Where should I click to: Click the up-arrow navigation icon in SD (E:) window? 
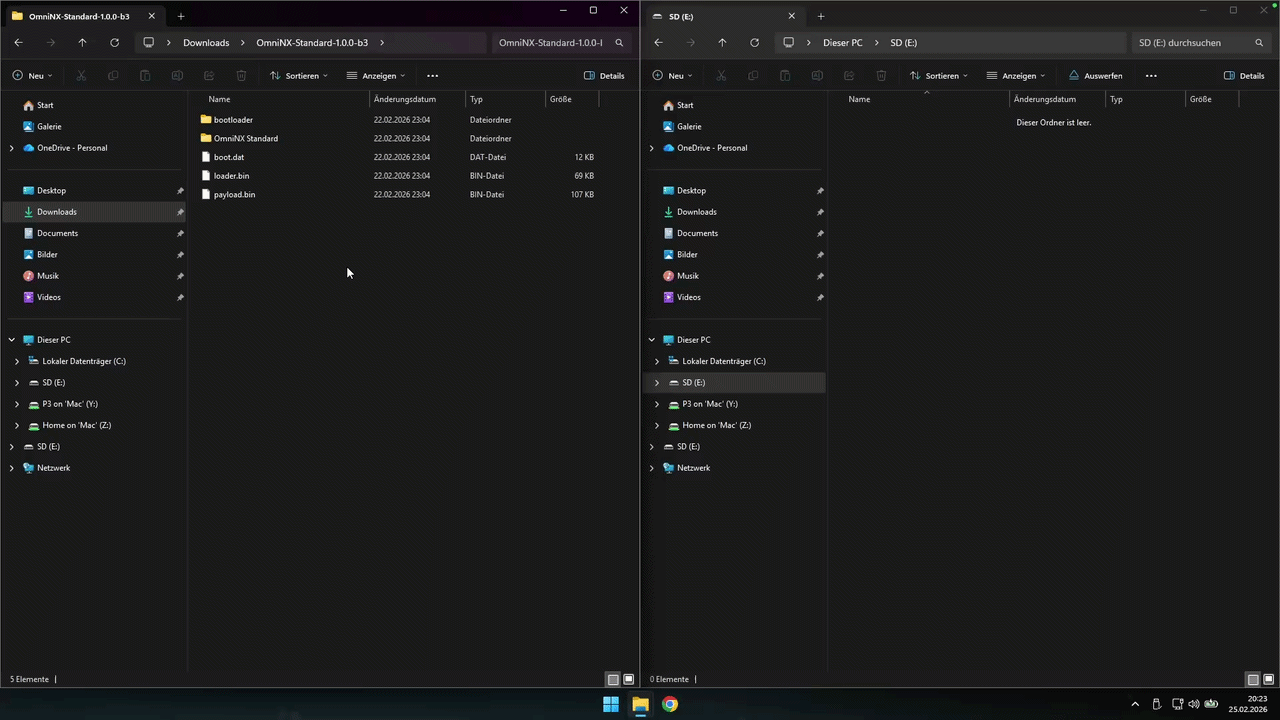pos(722,43)
